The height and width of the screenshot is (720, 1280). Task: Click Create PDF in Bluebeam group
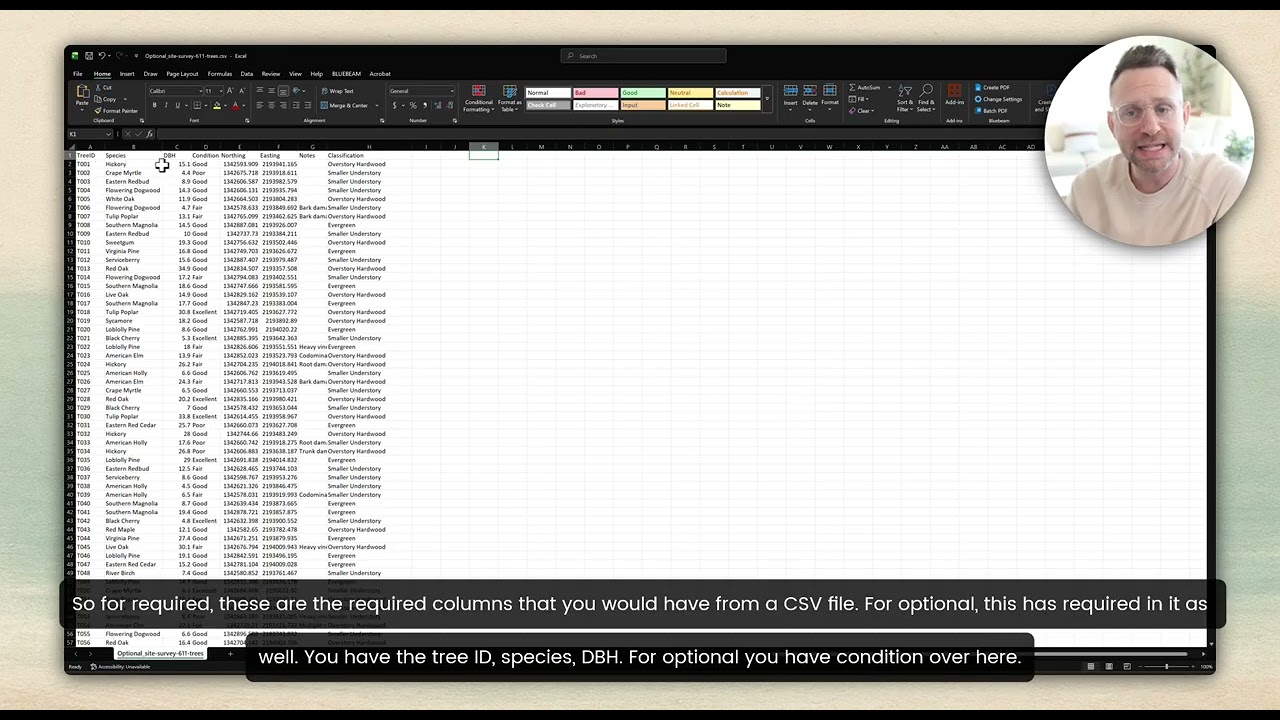991,88
